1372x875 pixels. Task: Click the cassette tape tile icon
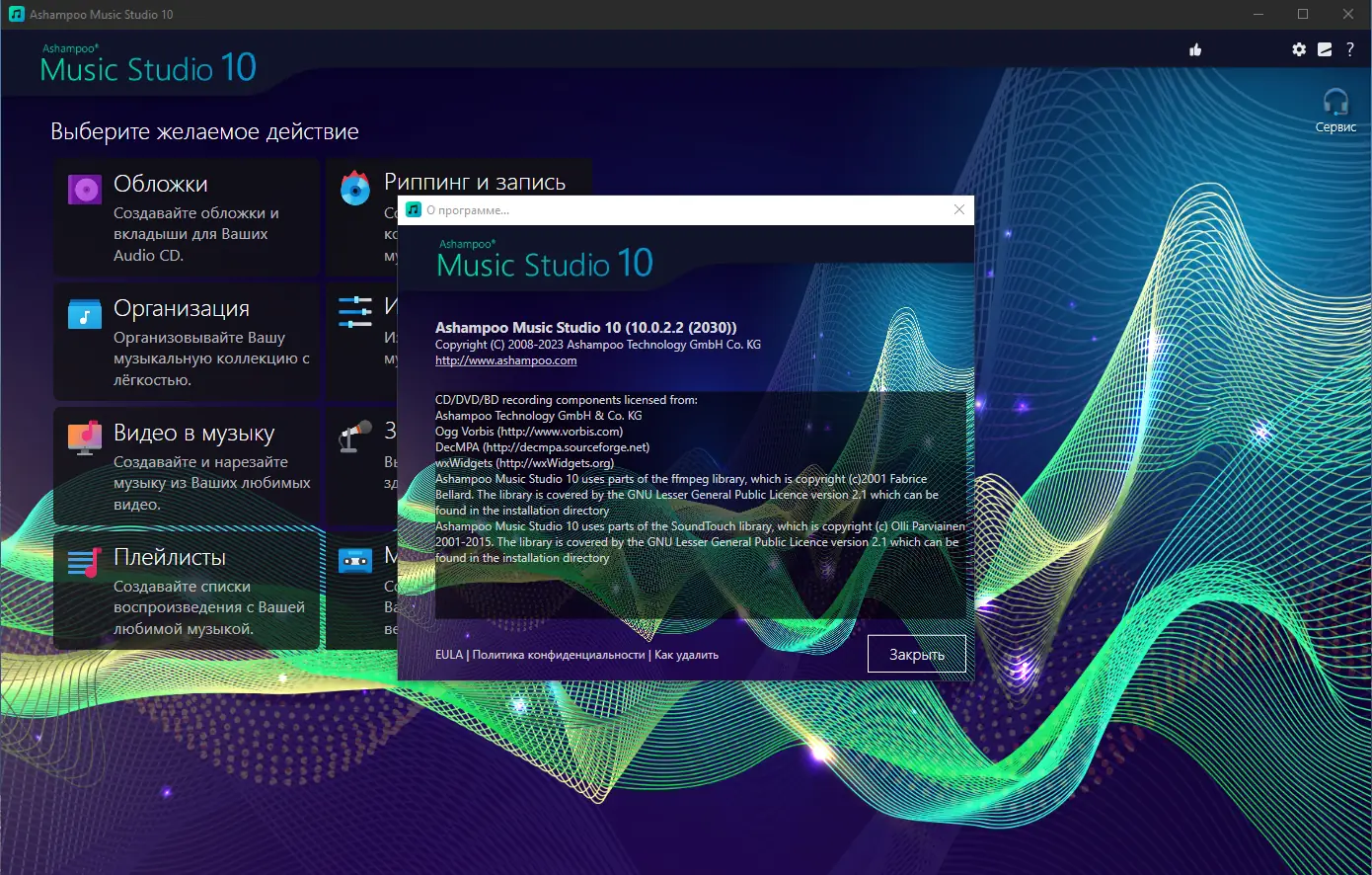point(355,560)
